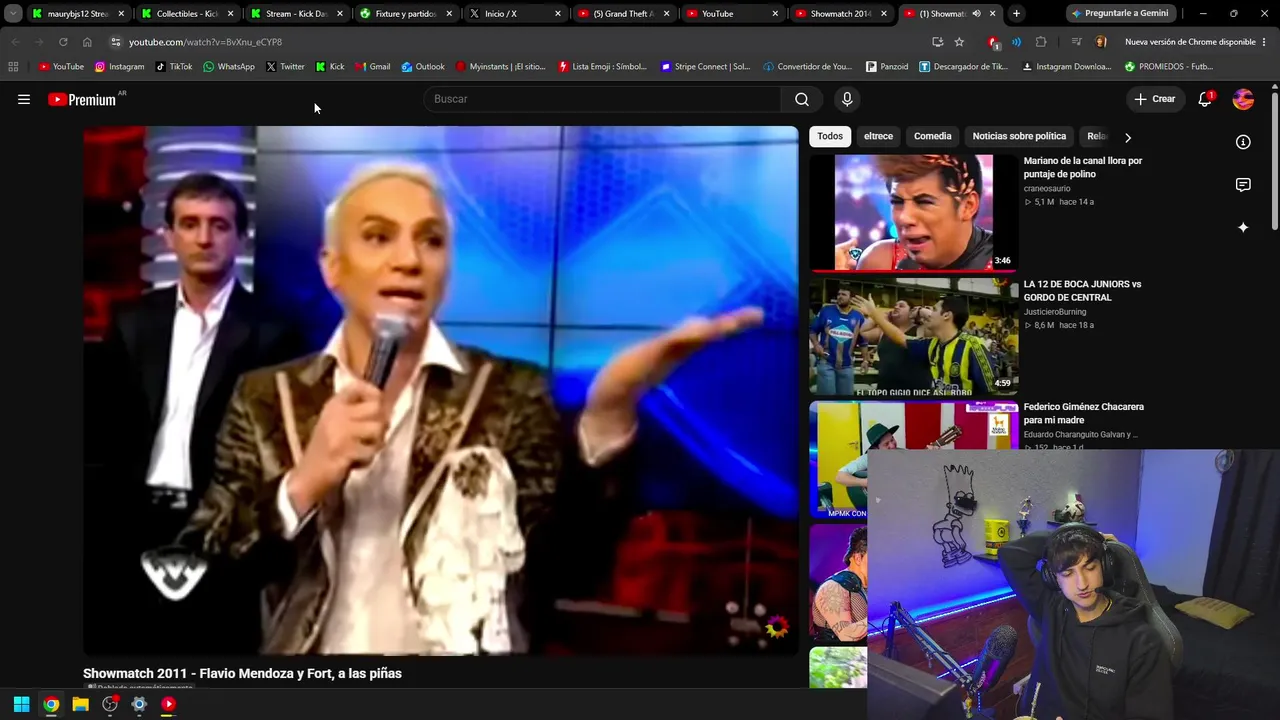Show video description info side icon
Screen dimensions: 1280x720
pyautogui.click(x=1243, y=142)
